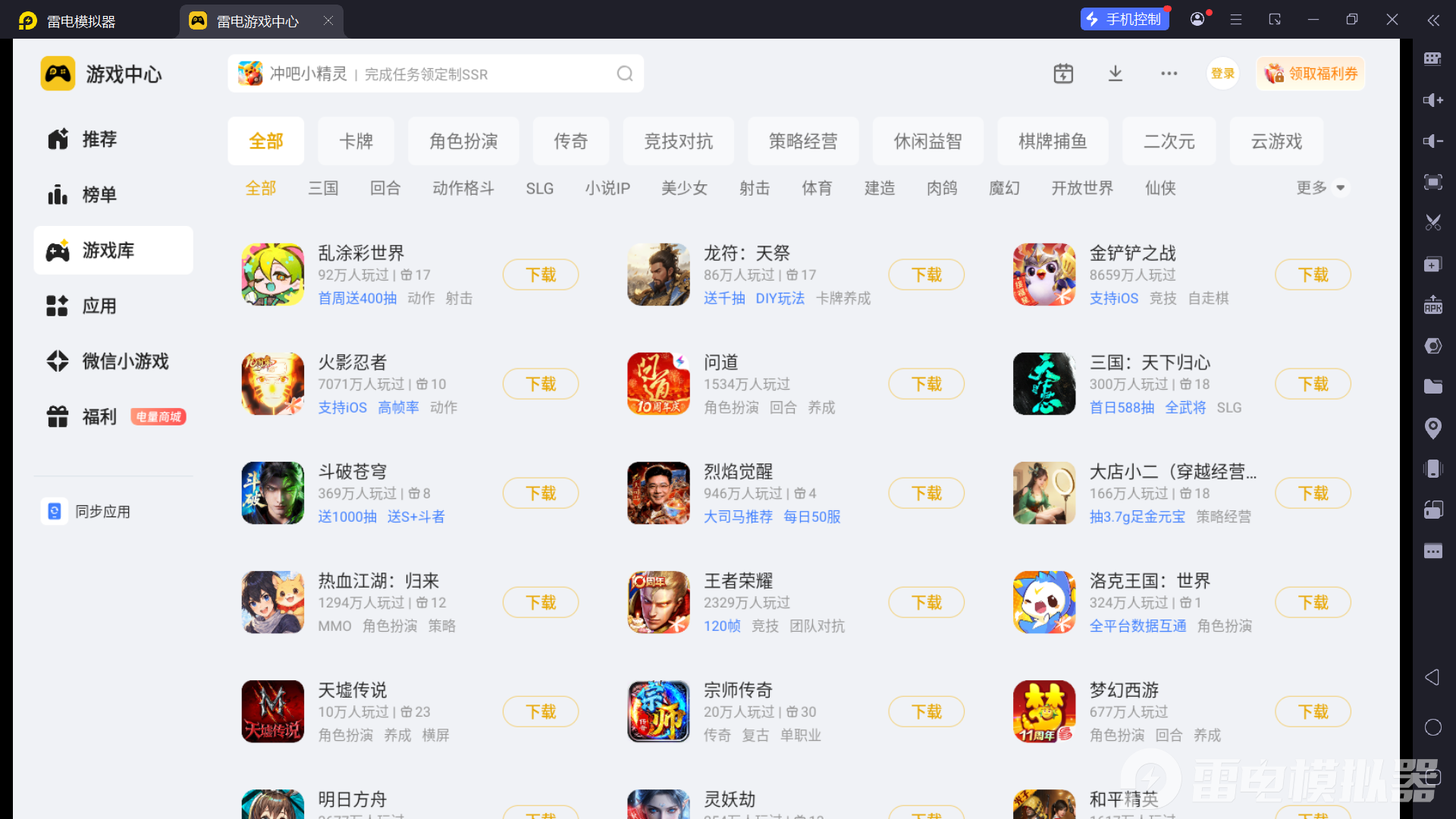The height and width of the screenshot is (819, 1456).
Task: Click the 领取福利券 button
Action: pyautogui.click(x=1310, y=74)
